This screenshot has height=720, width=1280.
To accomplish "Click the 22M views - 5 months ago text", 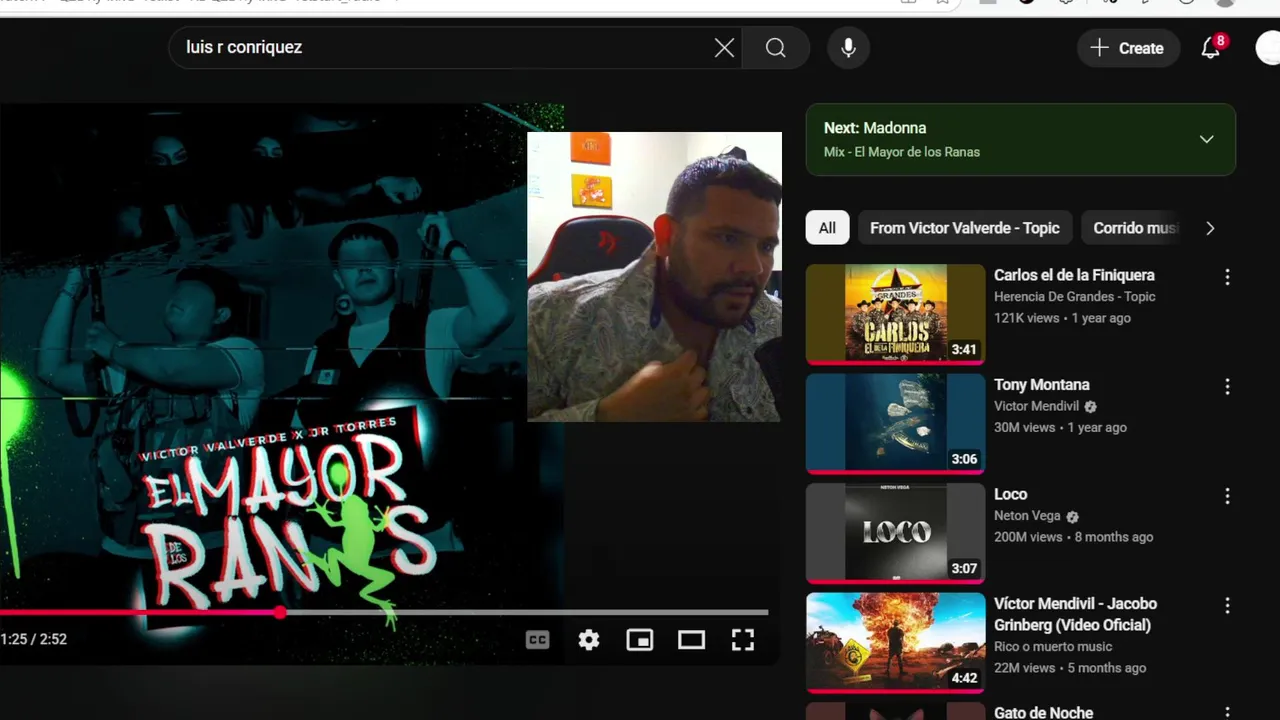I will (1070, 668).
